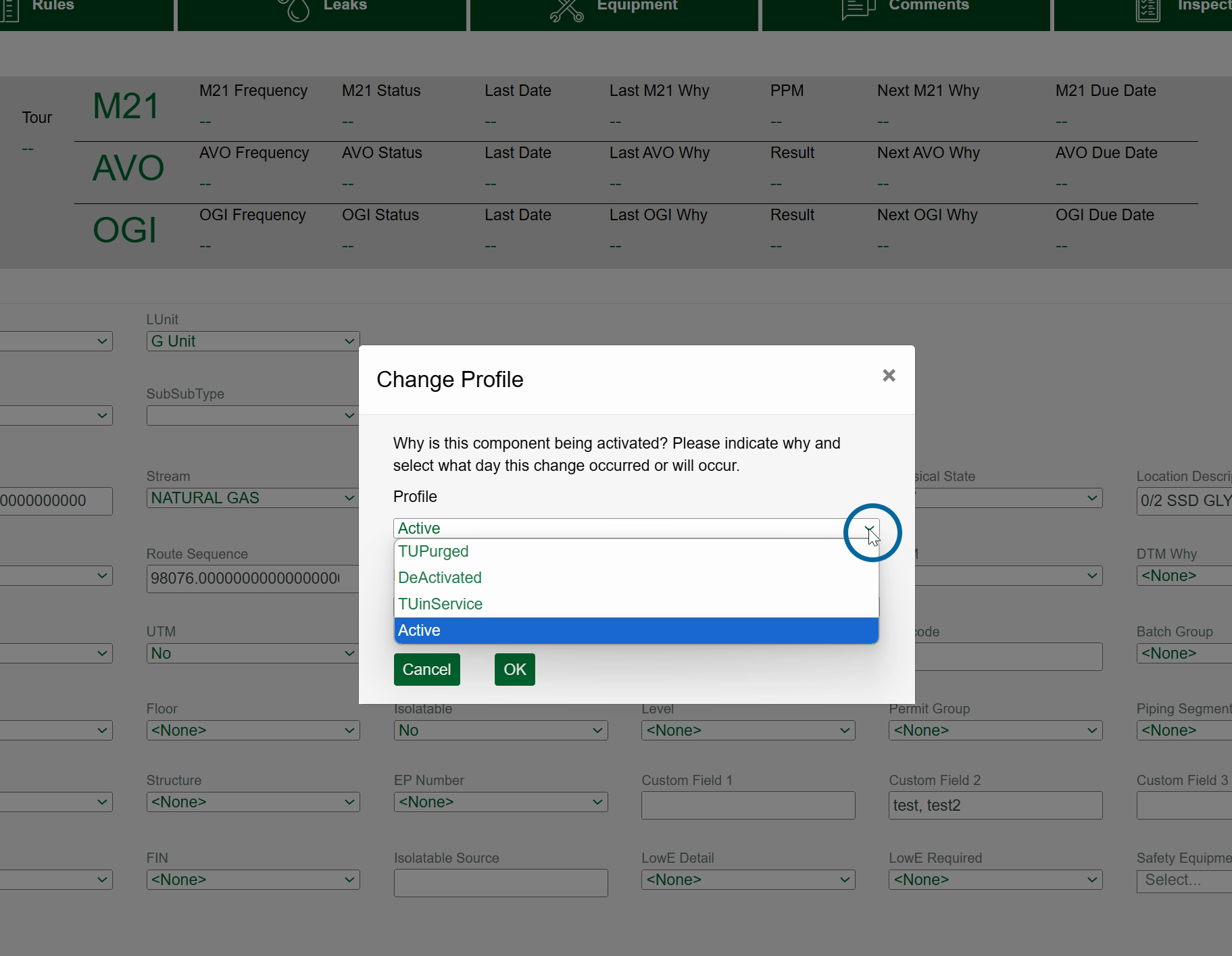This screenshot has height=956, width=1232.
Task: Click the Cancel button
Action: coord(427,670)
